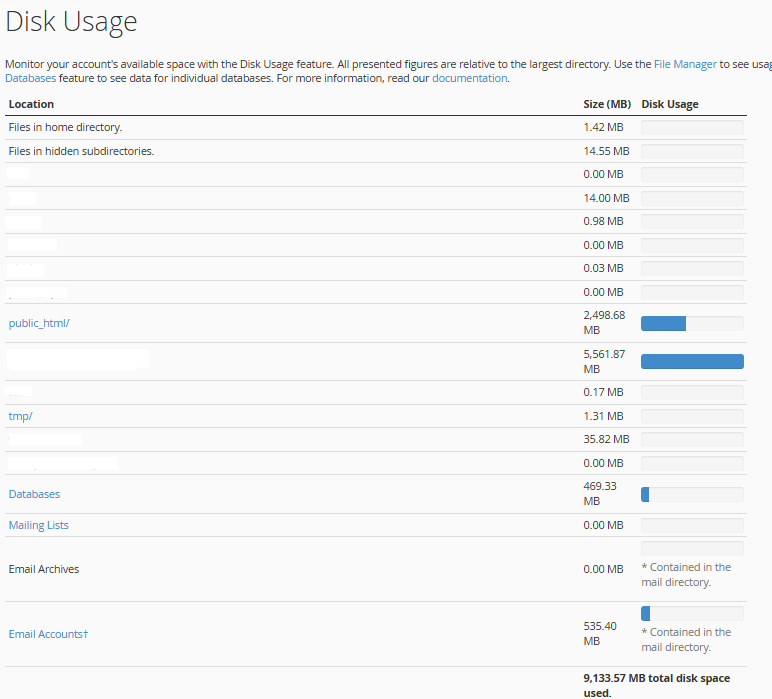
Task: Click the Email Archives 'Contained in the mail directory' note
Action: pyautogui.click(x=686, y=574)
